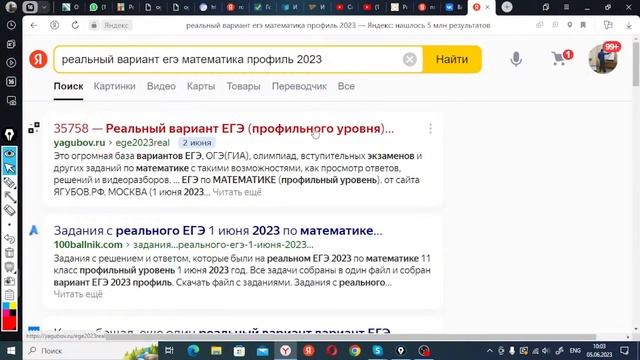The width and height of the screenshot is (640, 360).
Task: Click the black swatch in the annotation palette
Action: click(13, 313)
